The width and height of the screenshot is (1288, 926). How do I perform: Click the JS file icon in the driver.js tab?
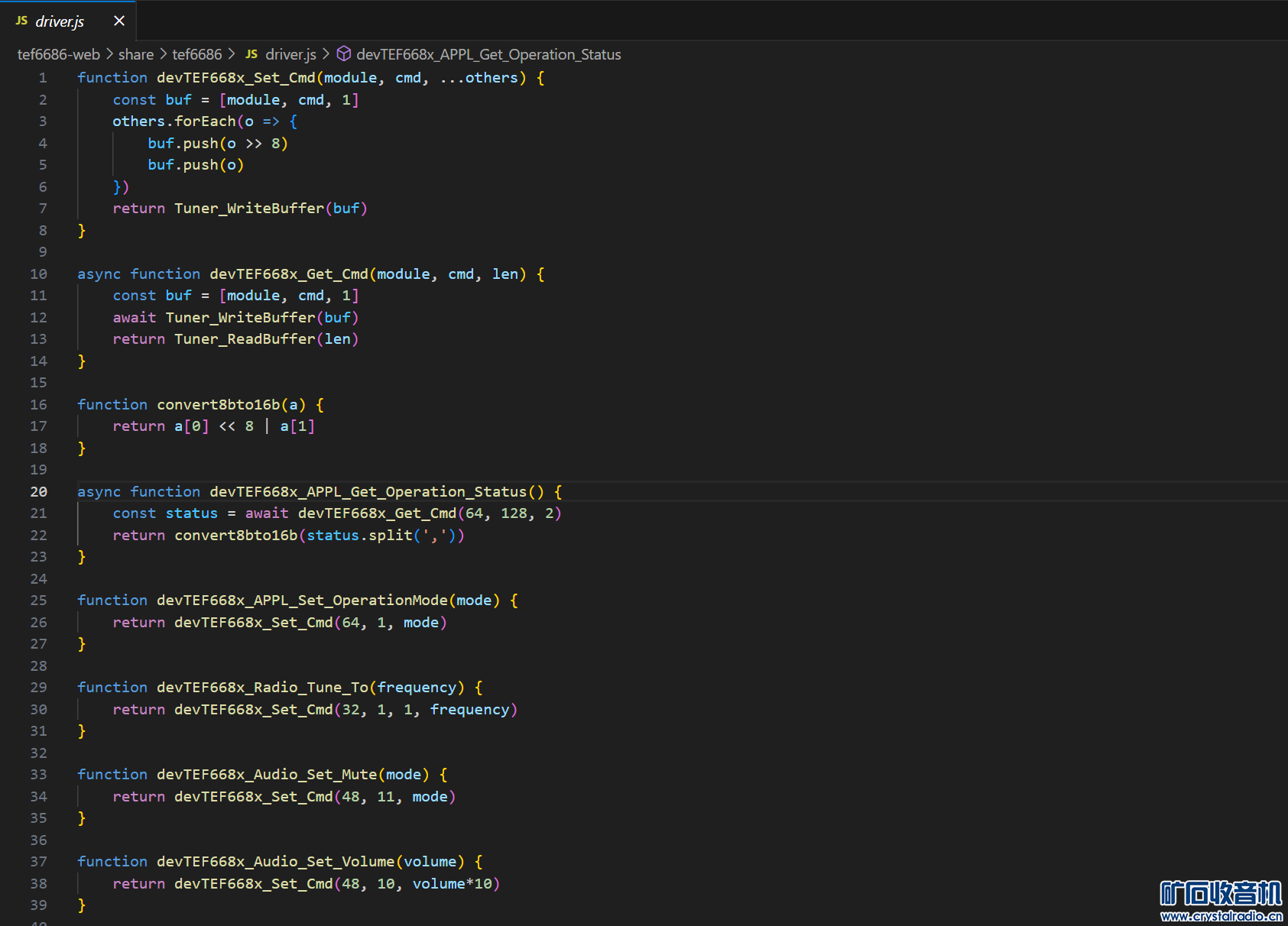coord(21,21)
